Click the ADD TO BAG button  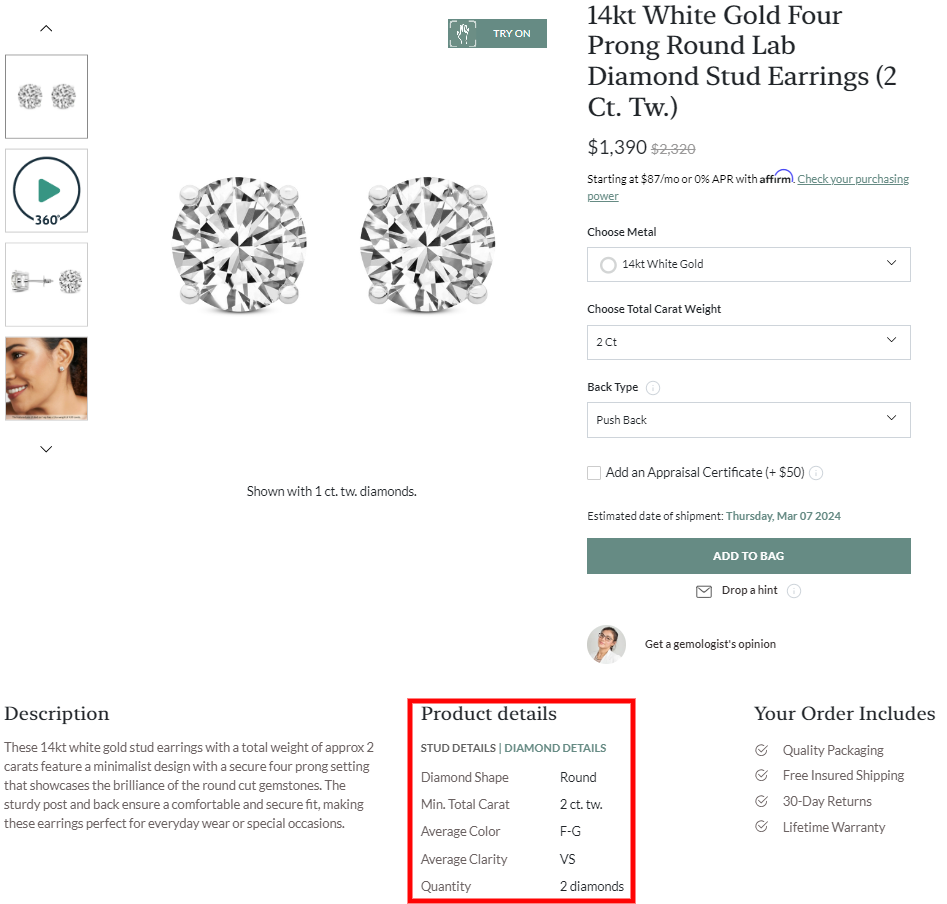[748, 555]
